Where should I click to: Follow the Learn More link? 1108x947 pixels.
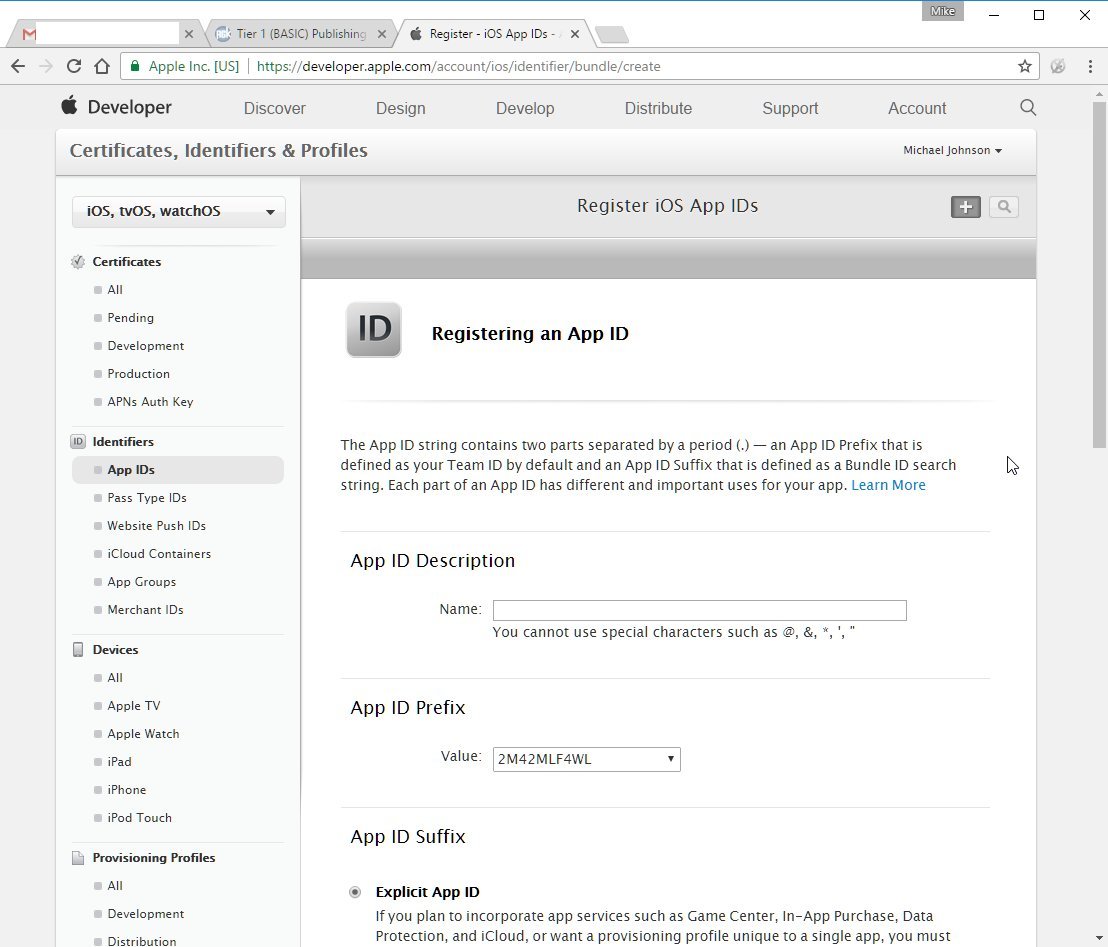click(888, 485)
